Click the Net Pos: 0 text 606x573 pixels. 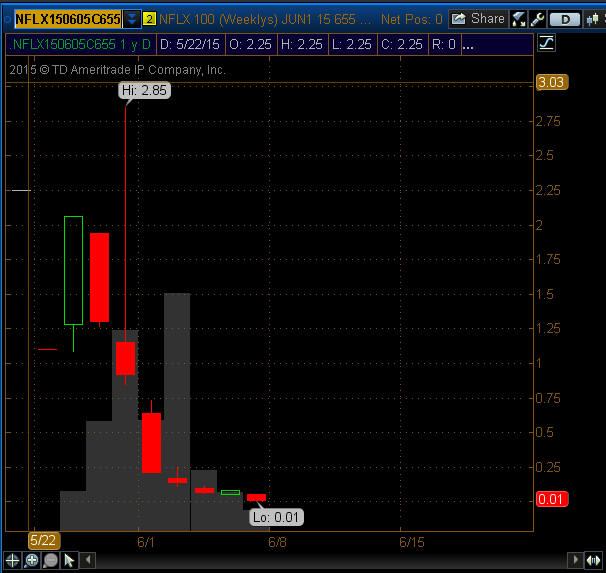[x=412, y=19]
